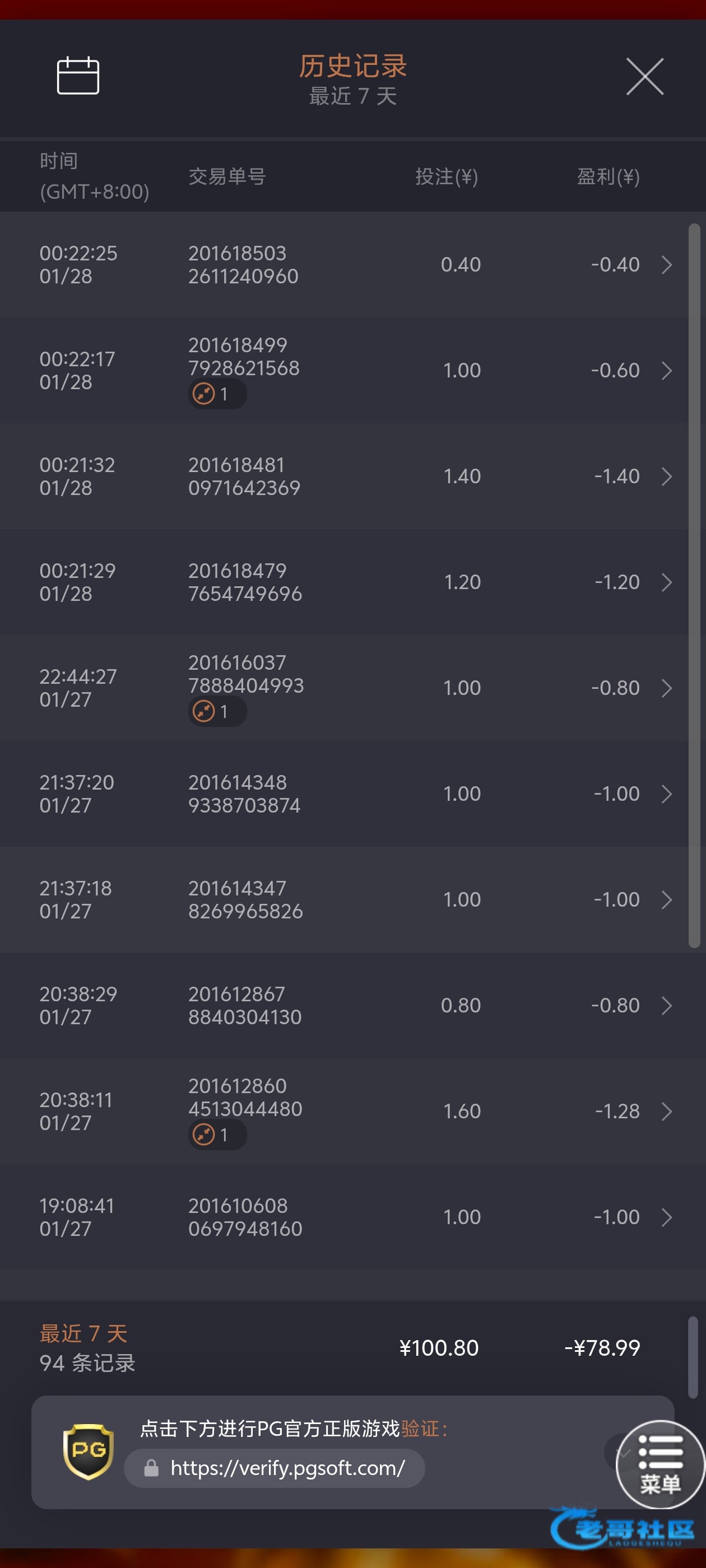Click the records list scrollbar thumb
This screenshot has height=1568, width=706.
point(694,584)
